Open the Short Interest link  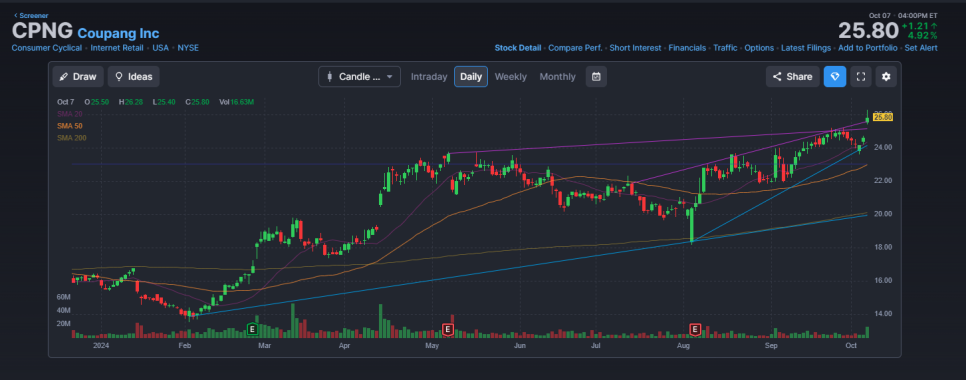[x=635, y=47]
